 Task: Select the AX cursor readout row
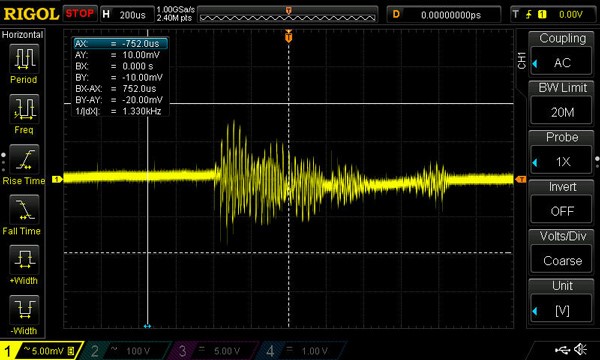tap(121, 44)
